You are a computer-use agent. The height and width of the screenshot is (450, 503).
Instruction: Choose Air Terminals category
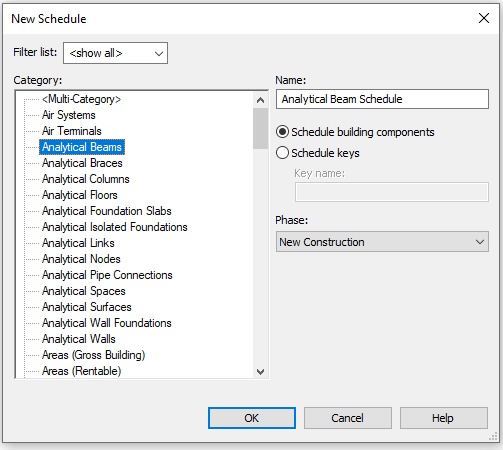pos(72,131)
